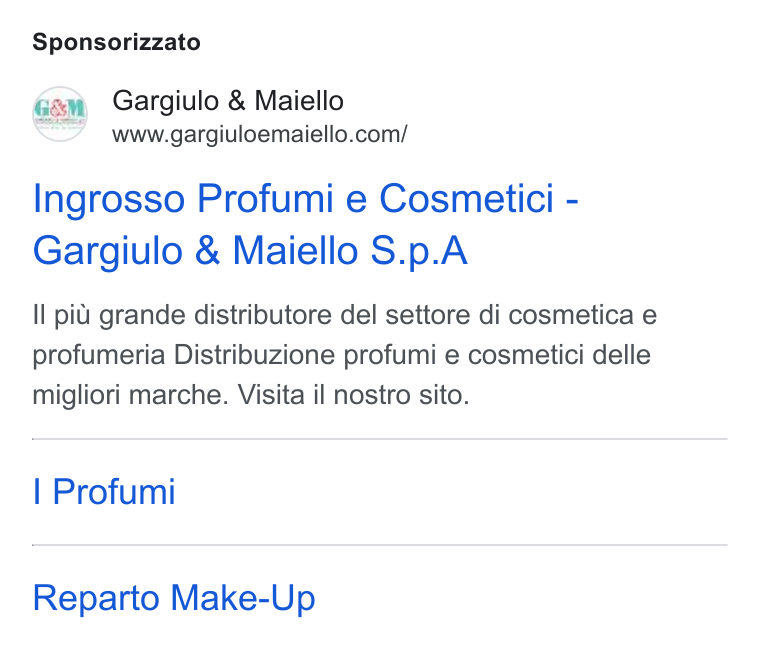This screenshot has height=650, width=760.
Task: Open the Reparto Make-Up sitelink
Action: click(x=174, y=598)
